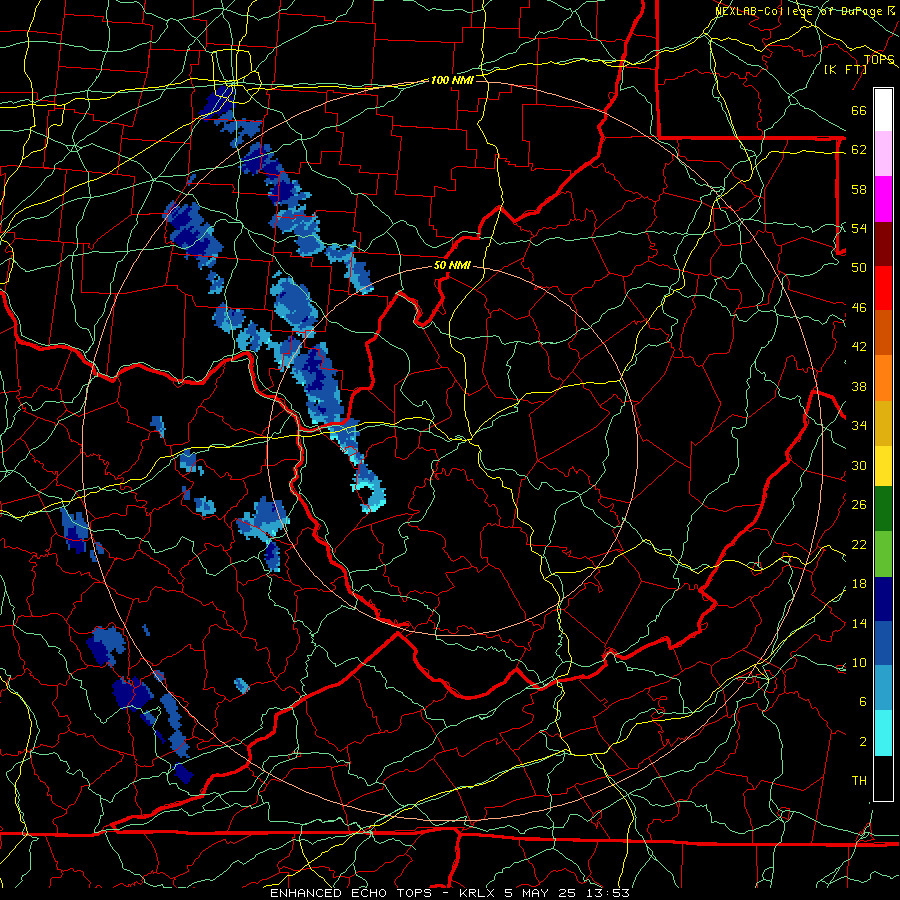Screen dimensions: 900x900
Task: Click legend value 6
Action: (x=862, y=702)
